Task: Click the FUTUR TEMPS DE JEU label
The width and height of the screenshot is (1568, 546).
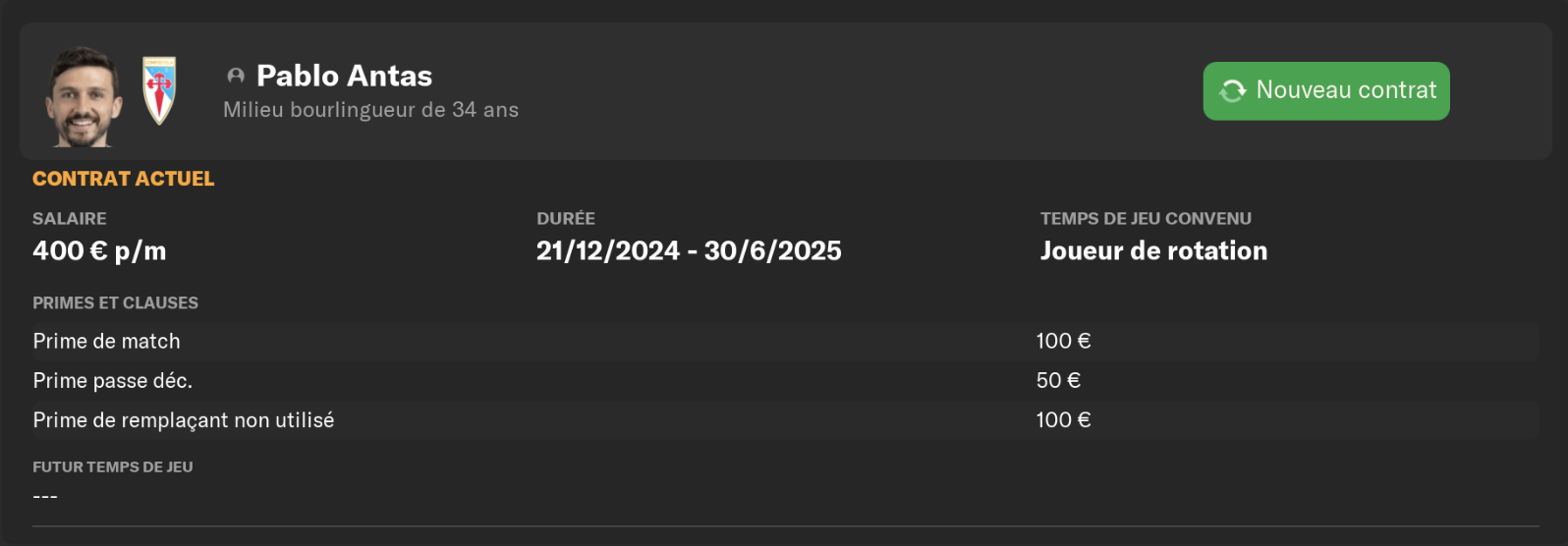Action: (112, 467)
